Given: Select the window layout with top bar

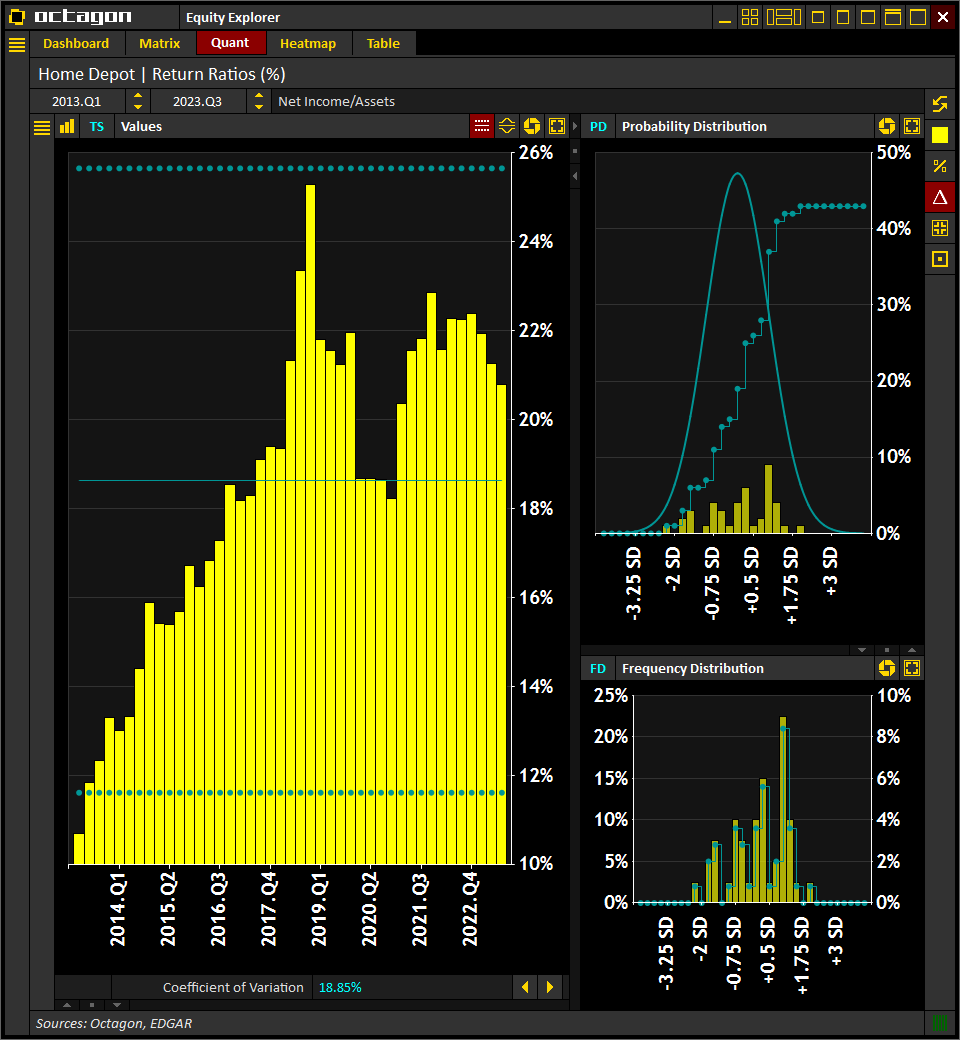Looking at the screenshot, I should [x=893, y=17].
